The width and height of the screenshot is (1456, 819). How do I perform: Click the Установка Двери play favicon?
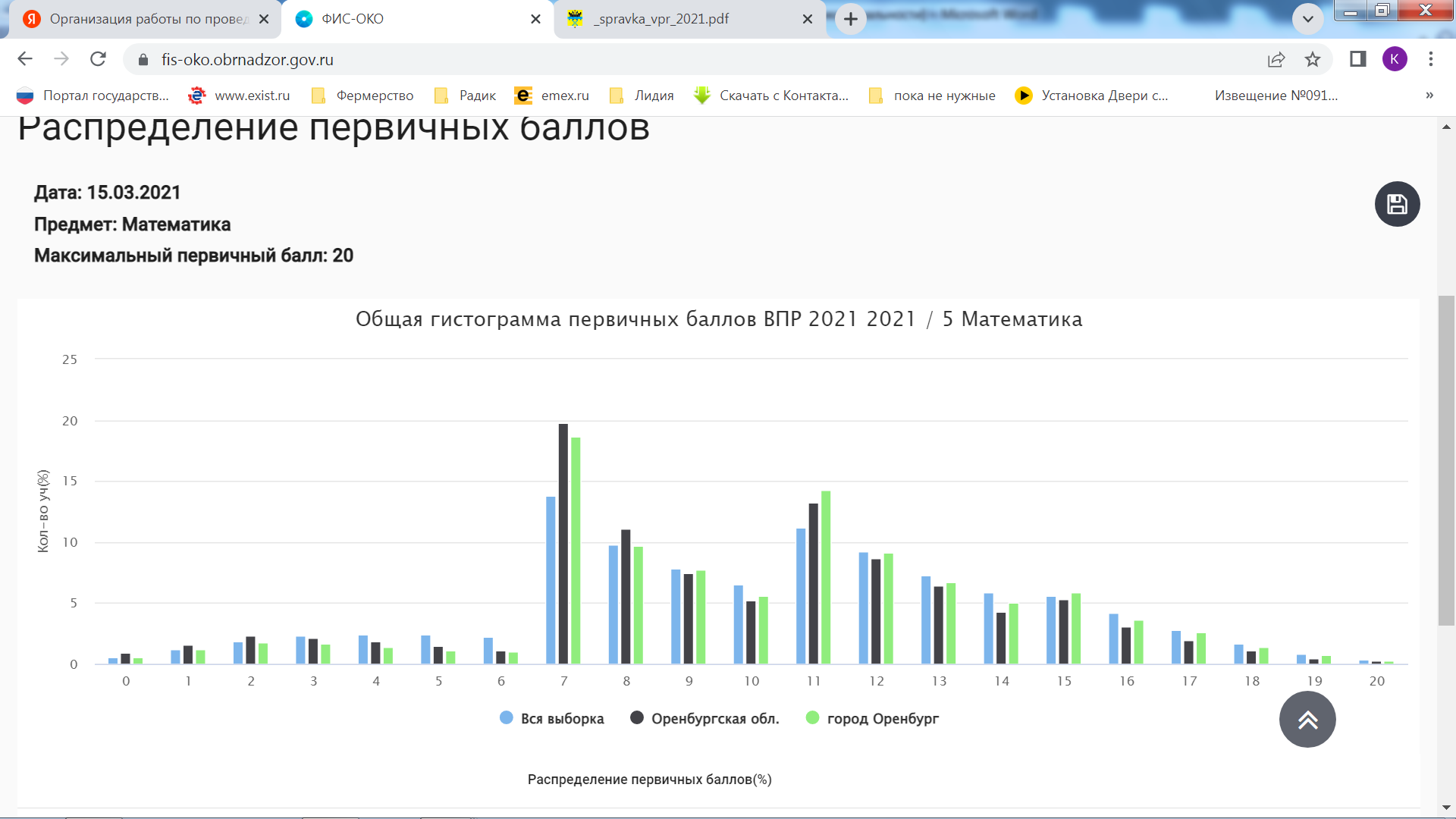tap(1024, 96)
